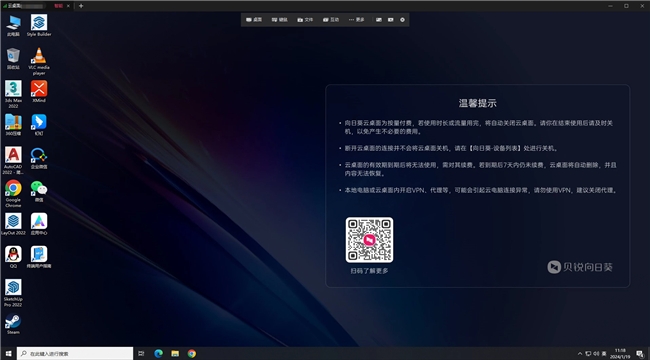Open the XMind desktop shortcut
This screenshot has height=360, width=650.
coord(39,92)
